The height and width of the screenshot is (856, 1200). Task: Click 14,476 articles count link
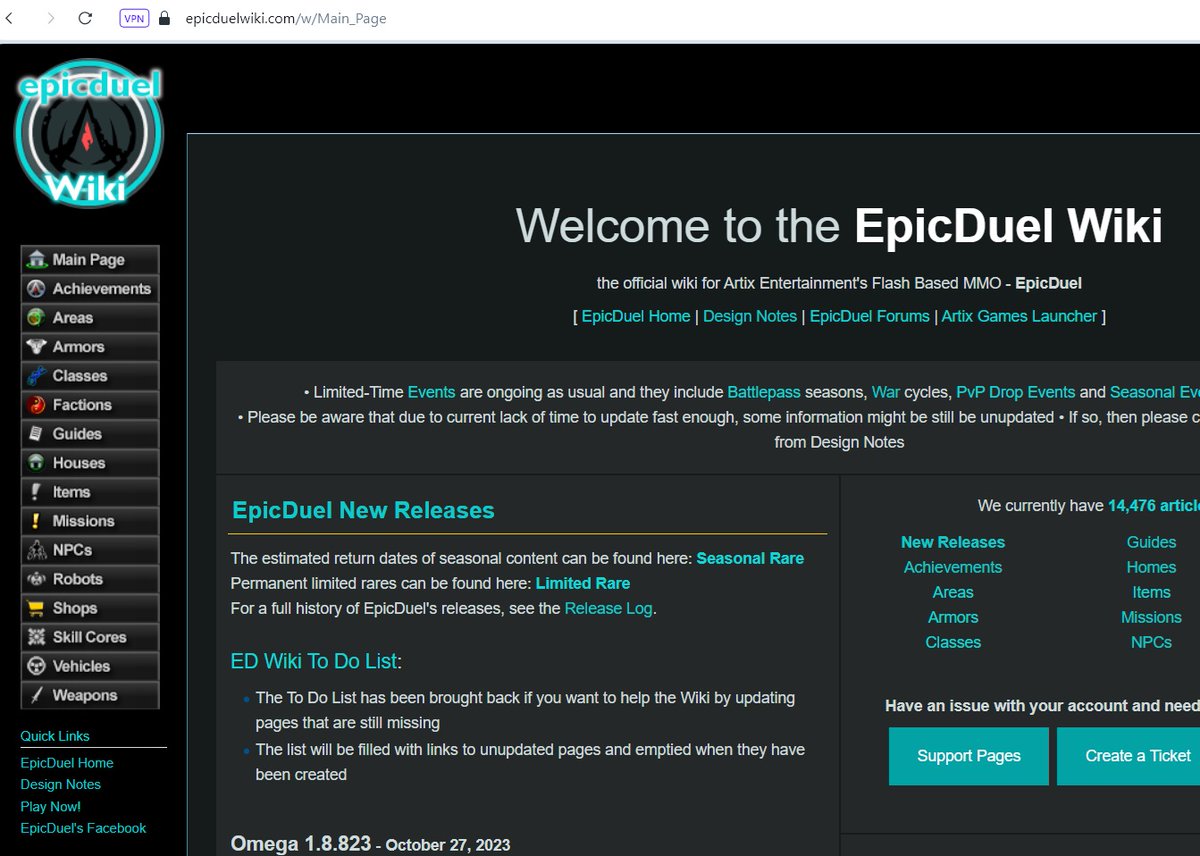[1154, 506]
